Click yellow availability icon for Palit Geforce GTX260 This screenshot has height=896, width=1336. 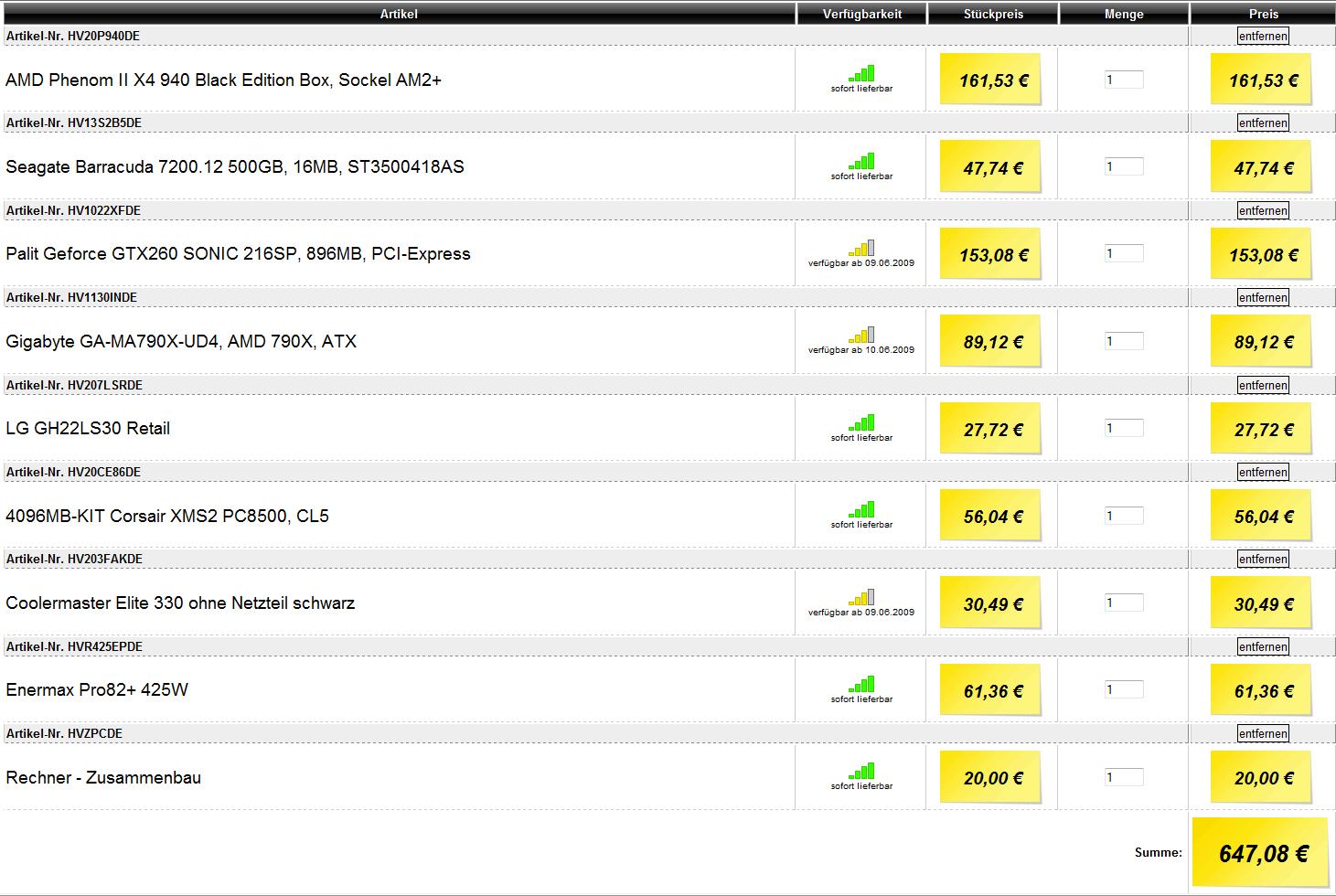(861, 248)
